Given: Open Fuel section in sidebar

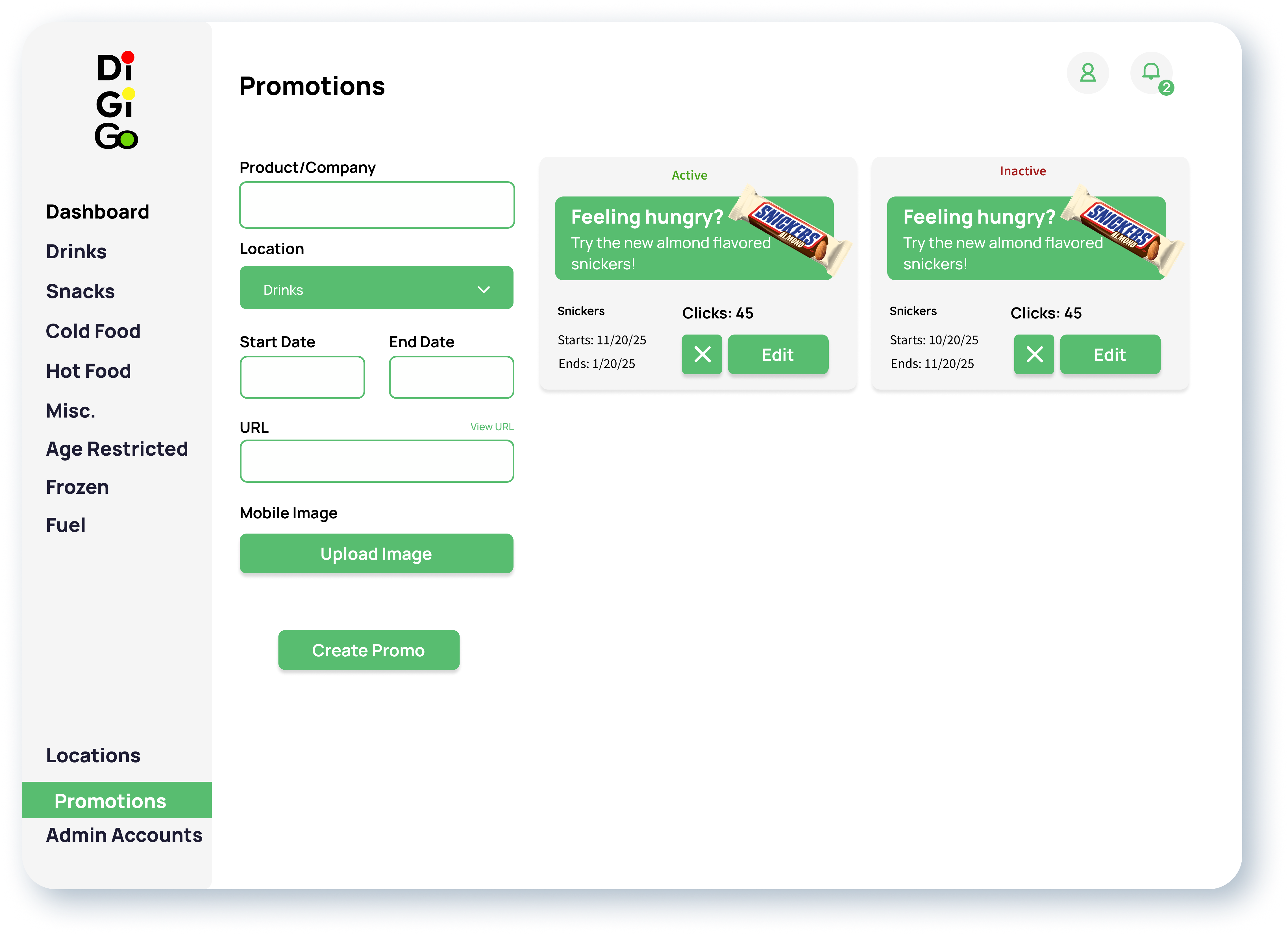Looking at the screenshot, I should [x=66, y=525].
